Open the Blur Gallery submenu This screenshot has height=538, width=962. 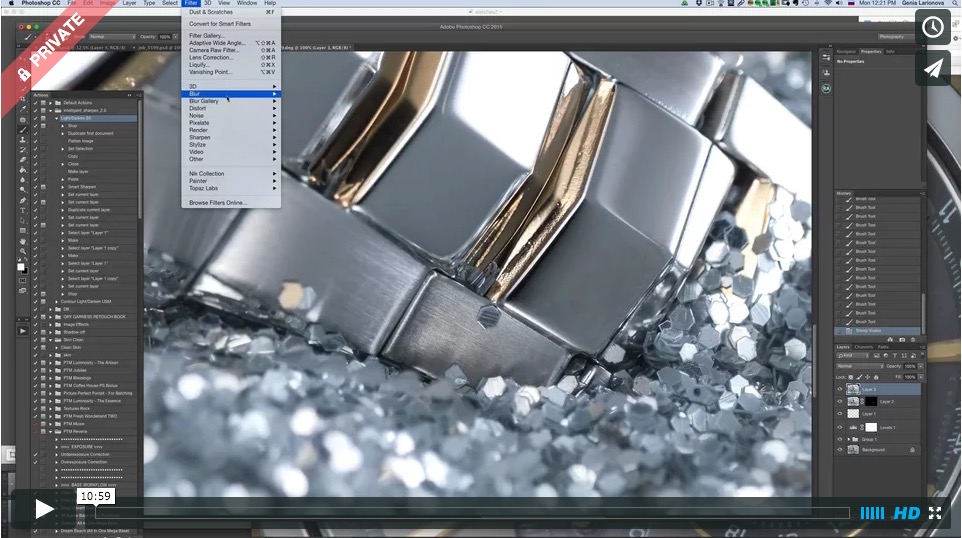coord(231,101)
